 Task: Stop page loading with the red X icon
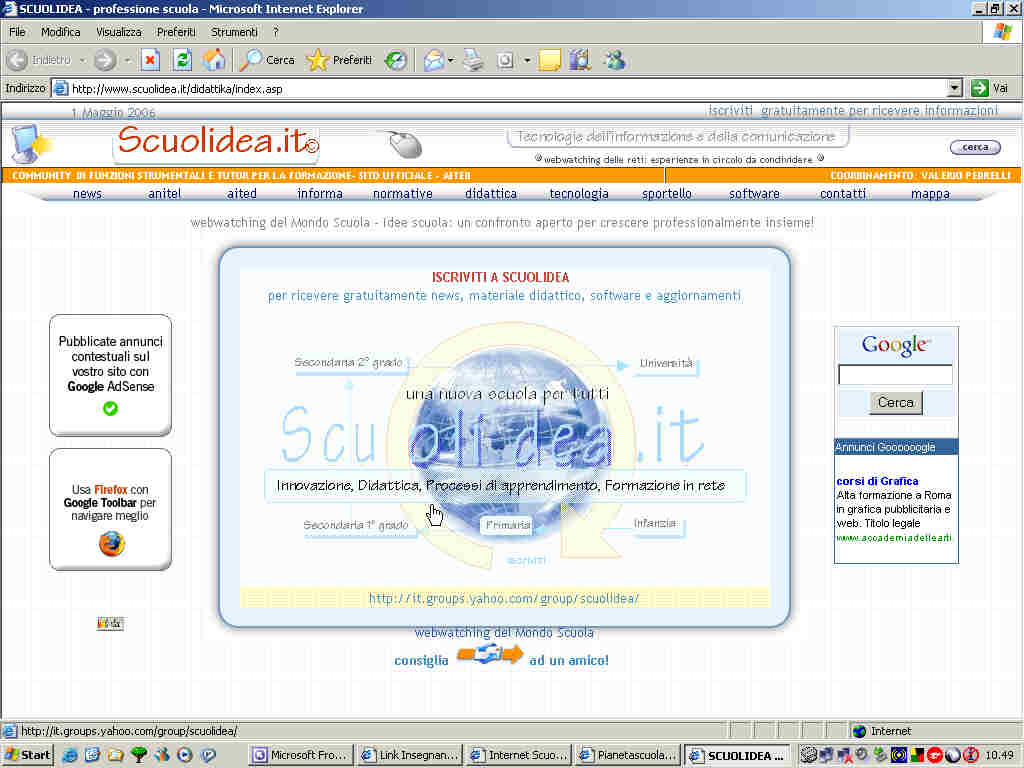150,60
